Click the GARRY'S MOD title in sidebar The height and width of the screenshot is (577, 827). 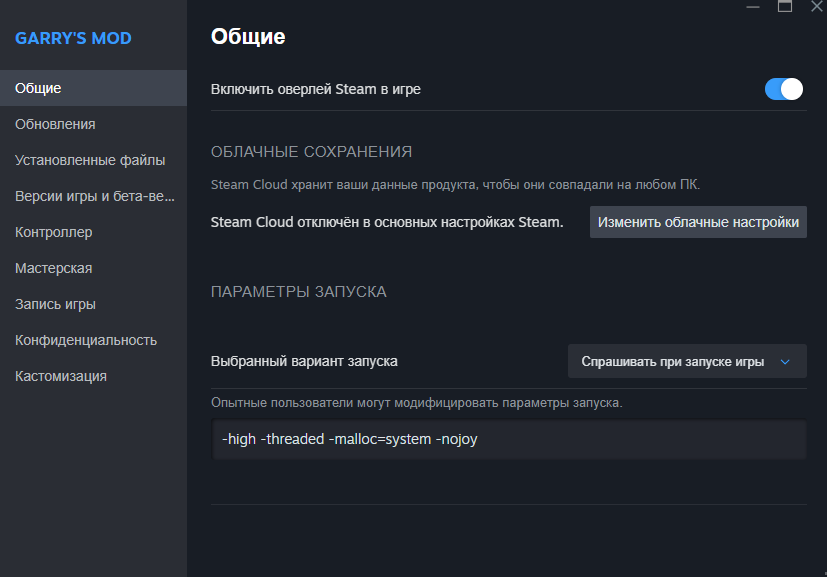(x=73, y=39)
